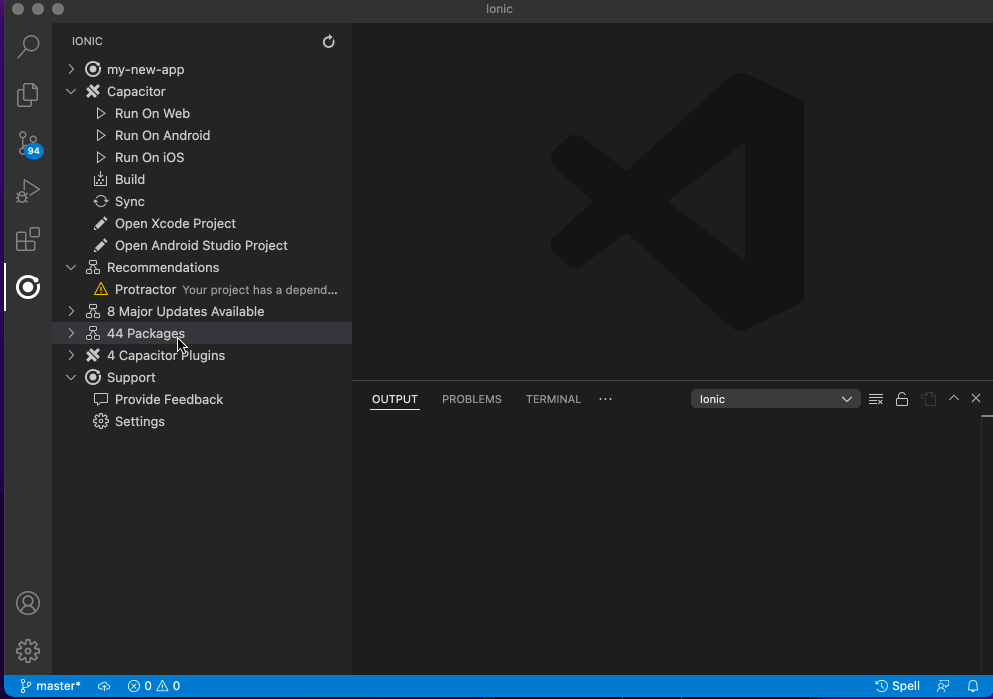This screenshot has width=993, height=699.
Task: Toggle output auto-scroll lock icon
Action: (x=902, y=399)
